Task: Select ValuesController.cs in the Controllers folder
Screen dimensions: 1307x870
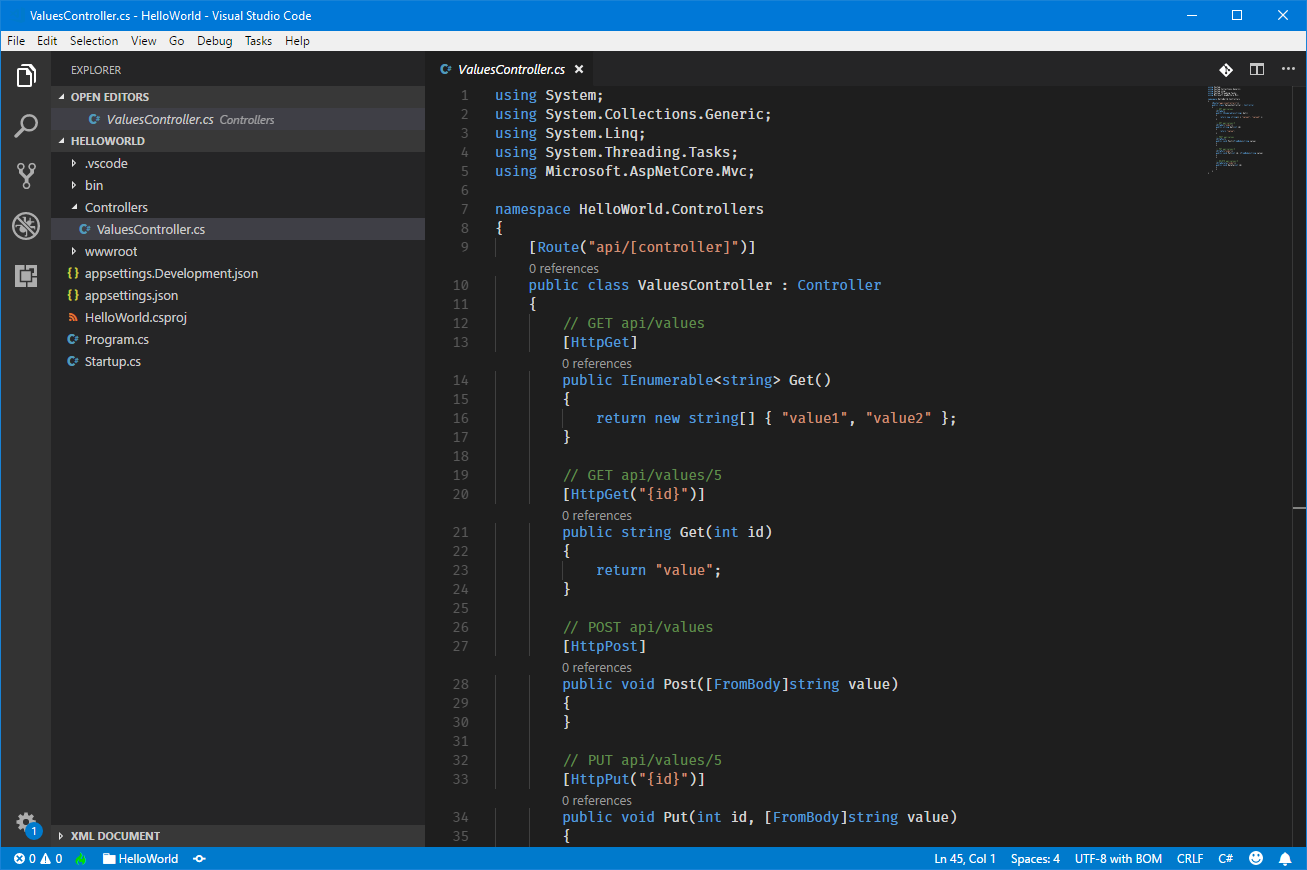Action: coord(238,229)
